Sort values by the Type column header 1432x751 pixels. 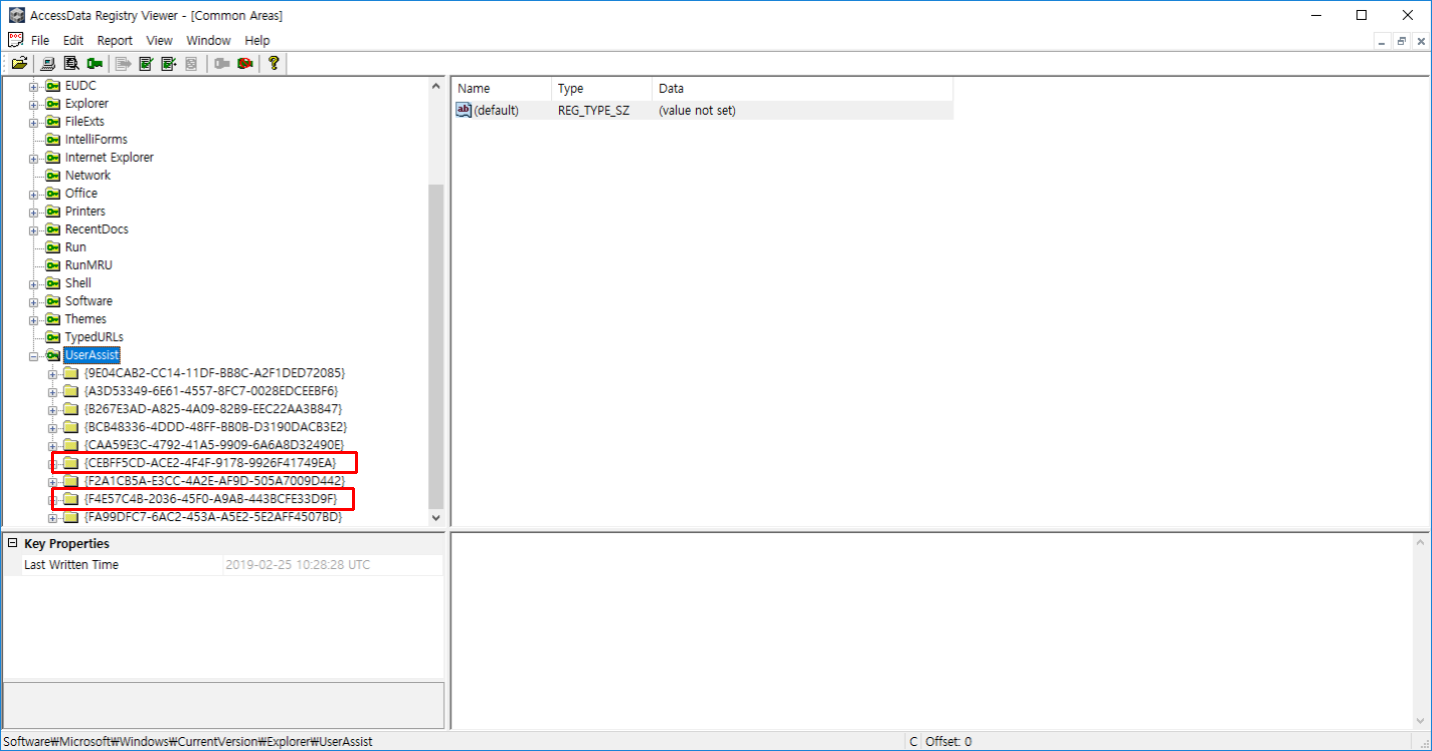point(602,89)
